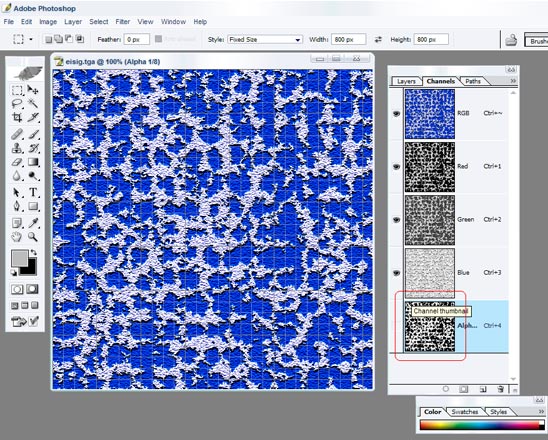The height and width of the screenshot is (440, 548).
Task: Select the Hand tool
Action: click(x=17, y=237)
